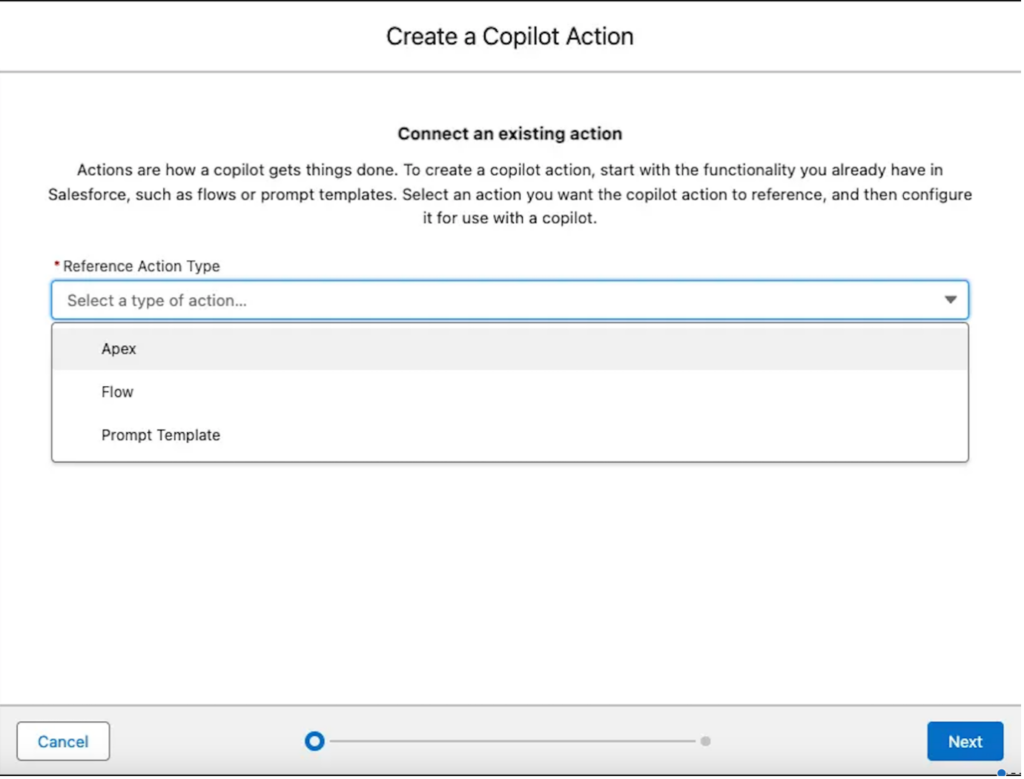Click the second step progress dot
Viewport: 1024px width, 779px height.
tap(705, 741)
